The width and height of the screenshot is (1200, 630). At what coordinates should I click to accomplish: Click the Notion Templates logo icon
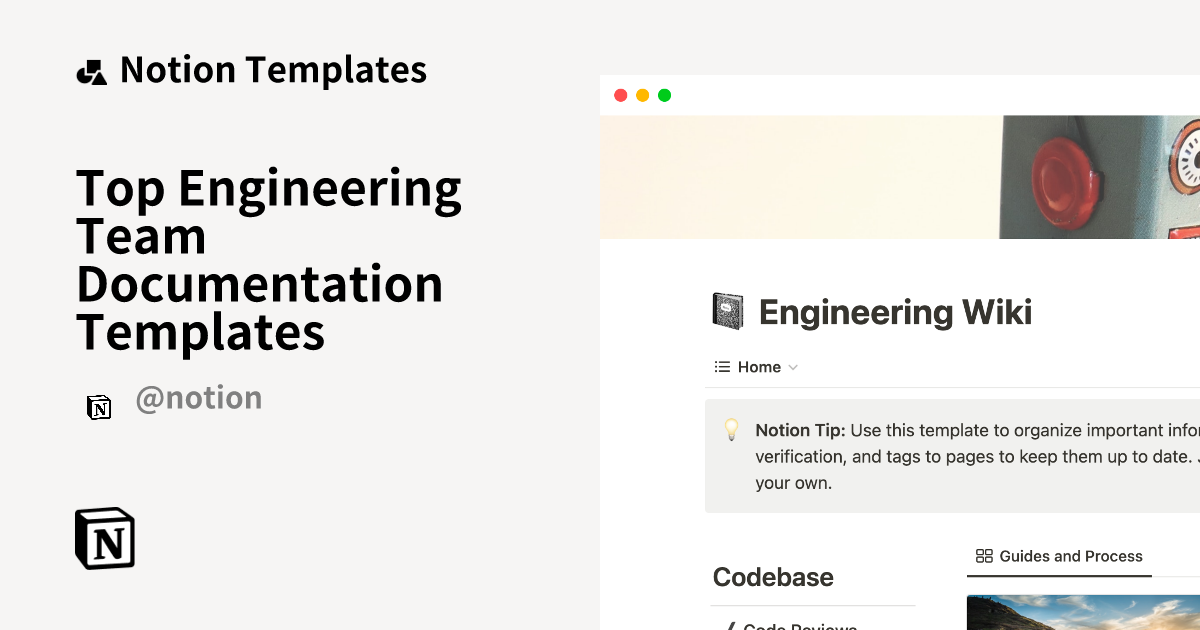[91, 69]
